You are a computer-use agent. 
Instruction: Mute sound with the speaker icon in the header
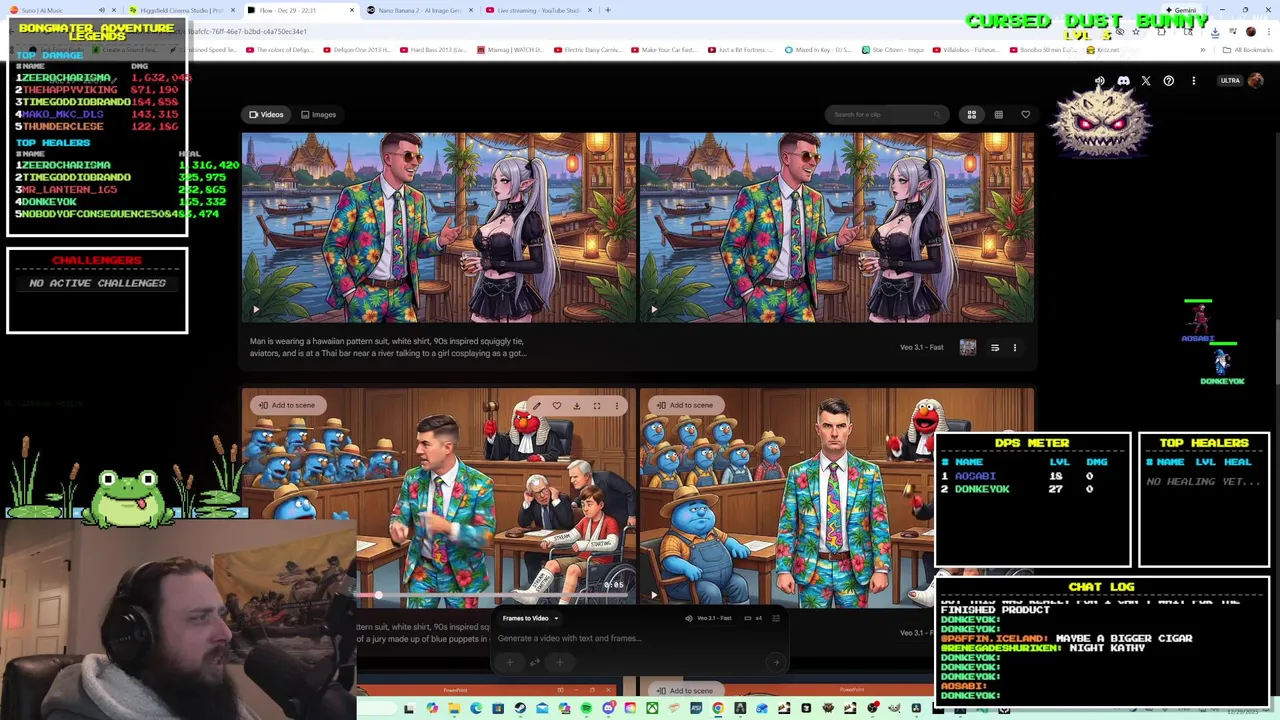pos(1099,81)
